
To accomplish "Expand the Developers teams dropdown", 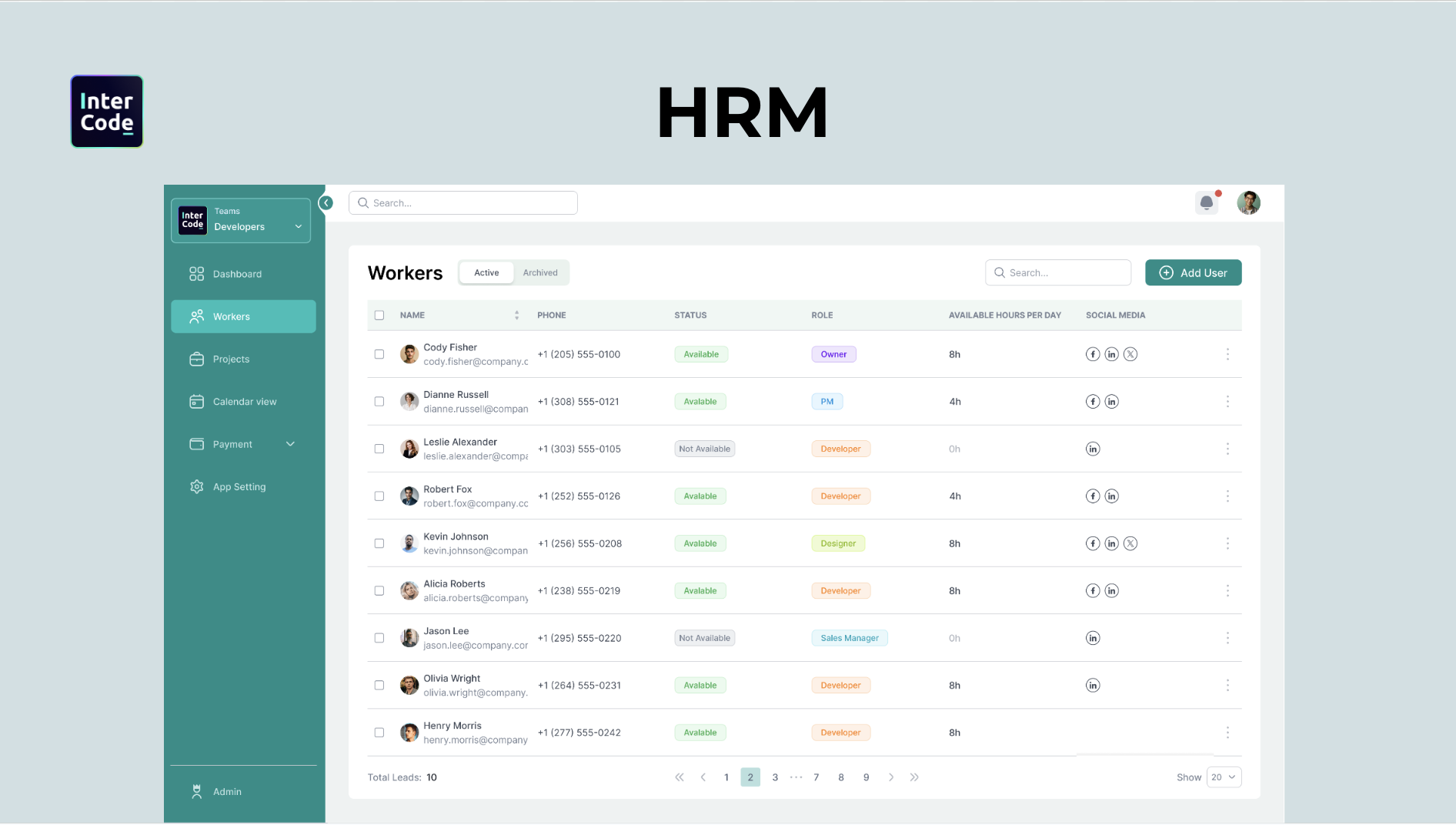I will tap(298, 226).
